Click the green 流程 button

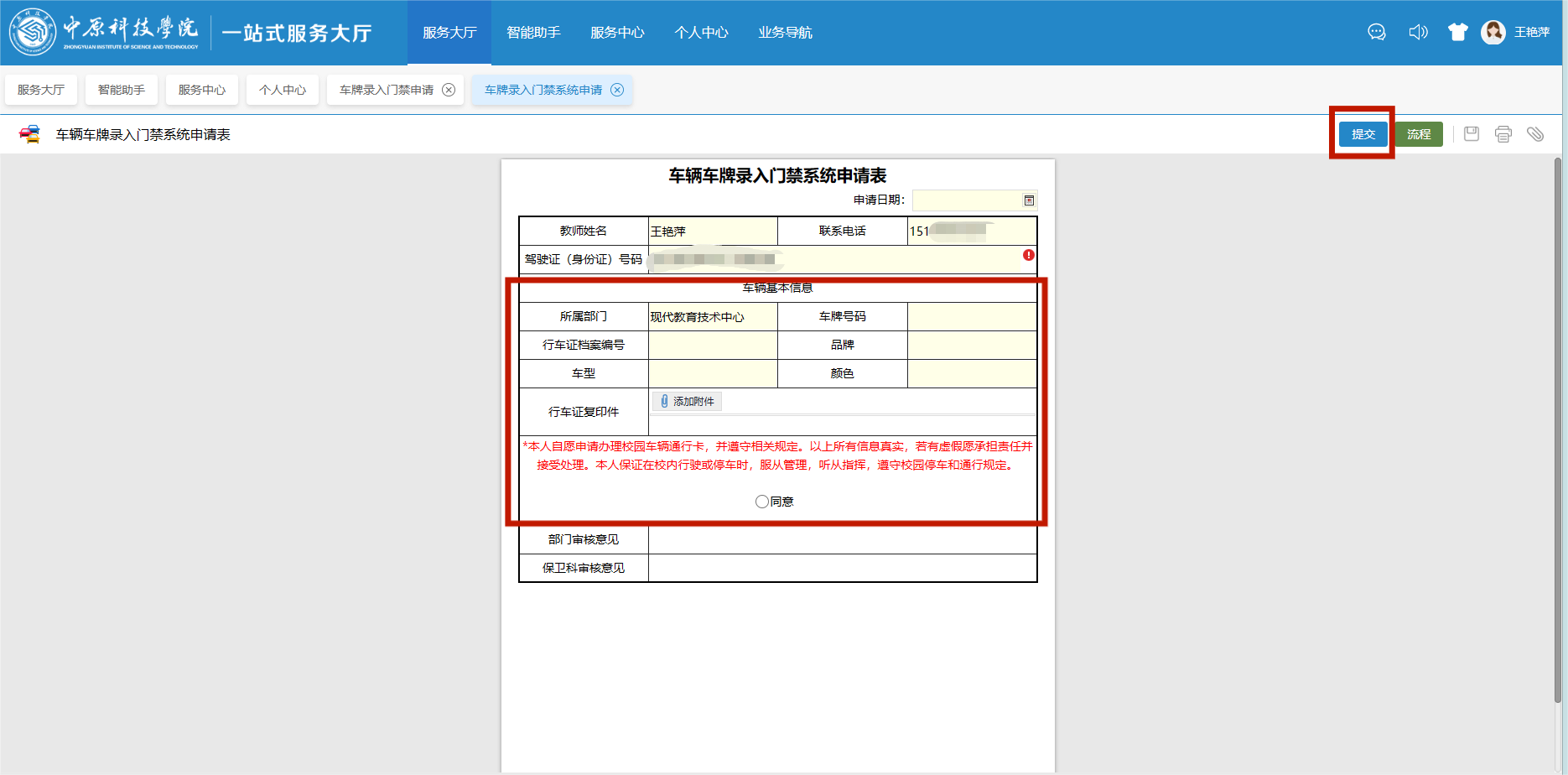coord(1419,134)
